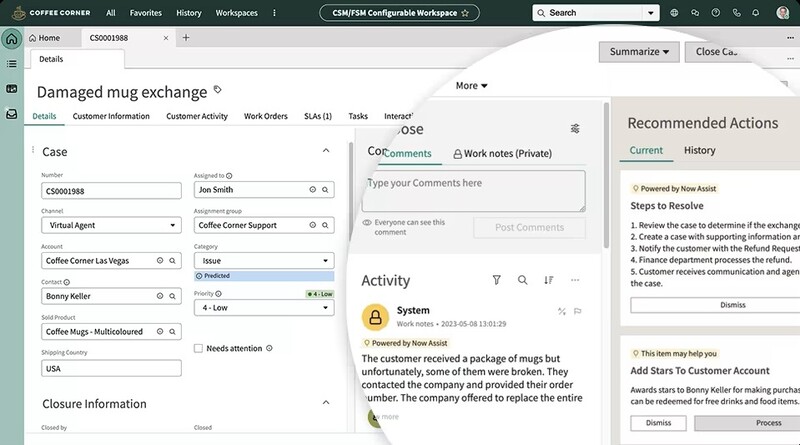Click the notifications bell icon
The width and height of the screenshot is (800, 445).
point(757,13)
